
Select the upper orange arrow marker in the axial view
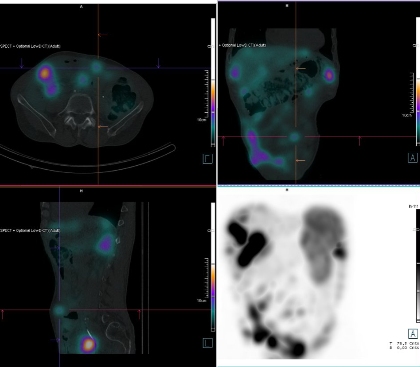coord(103,34)
